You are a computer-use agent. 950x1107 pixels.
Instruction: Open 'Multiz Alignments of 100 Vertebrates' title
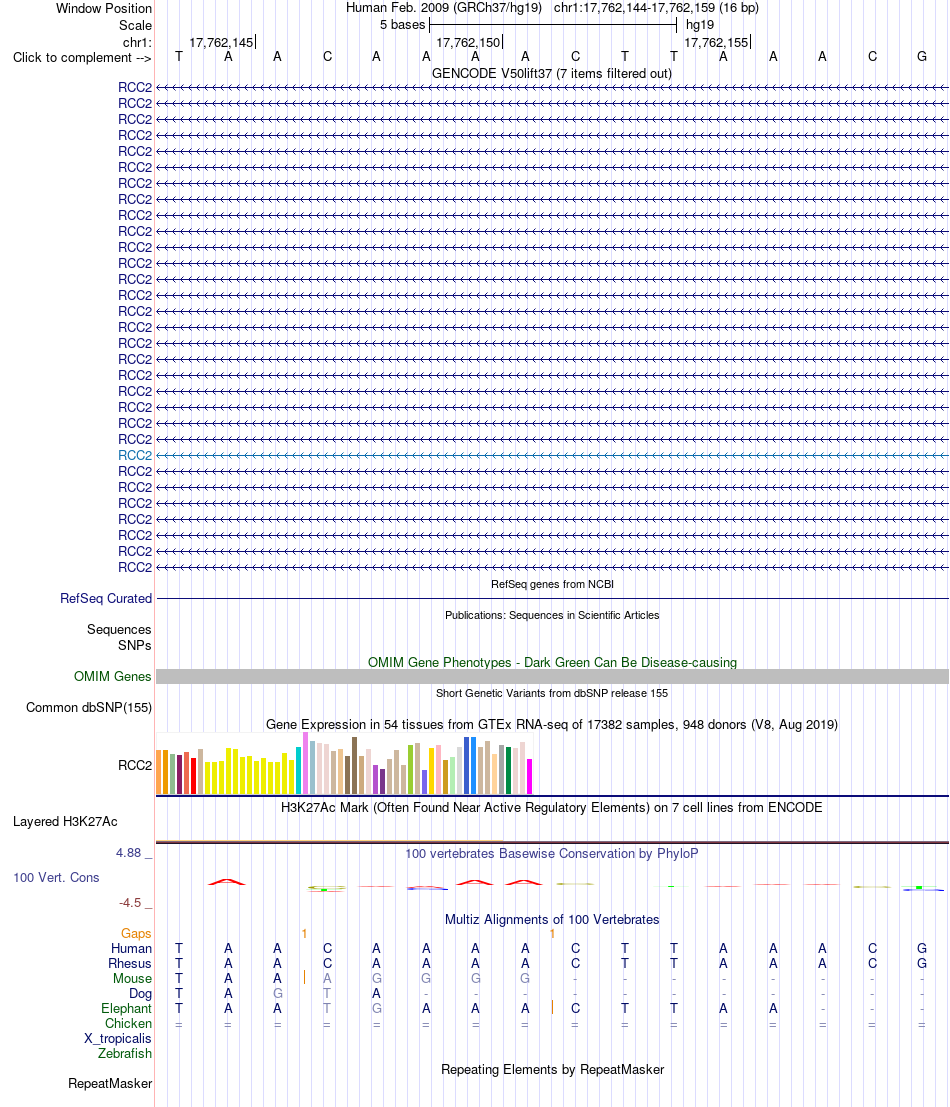[552, 920]
